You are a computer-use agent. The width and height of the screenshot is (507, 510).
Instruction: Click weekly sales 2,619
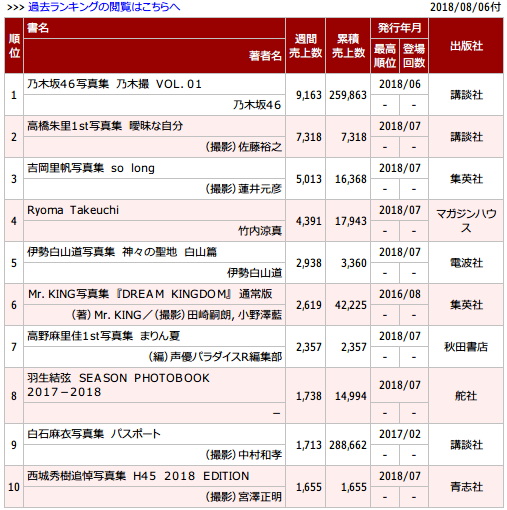pos(309,305)
